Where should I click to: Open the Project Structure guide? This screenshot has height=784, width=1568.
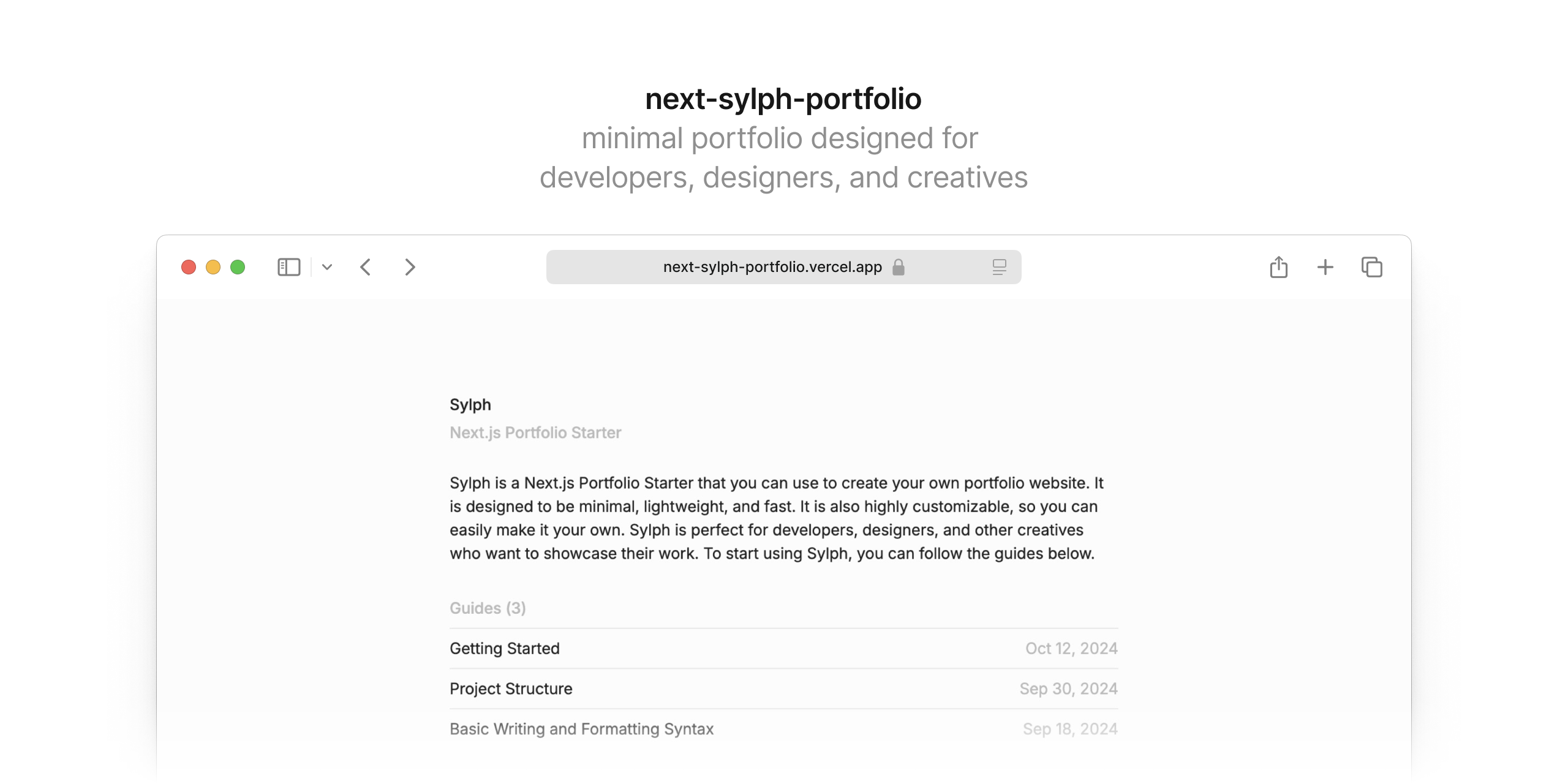(511, 688)
